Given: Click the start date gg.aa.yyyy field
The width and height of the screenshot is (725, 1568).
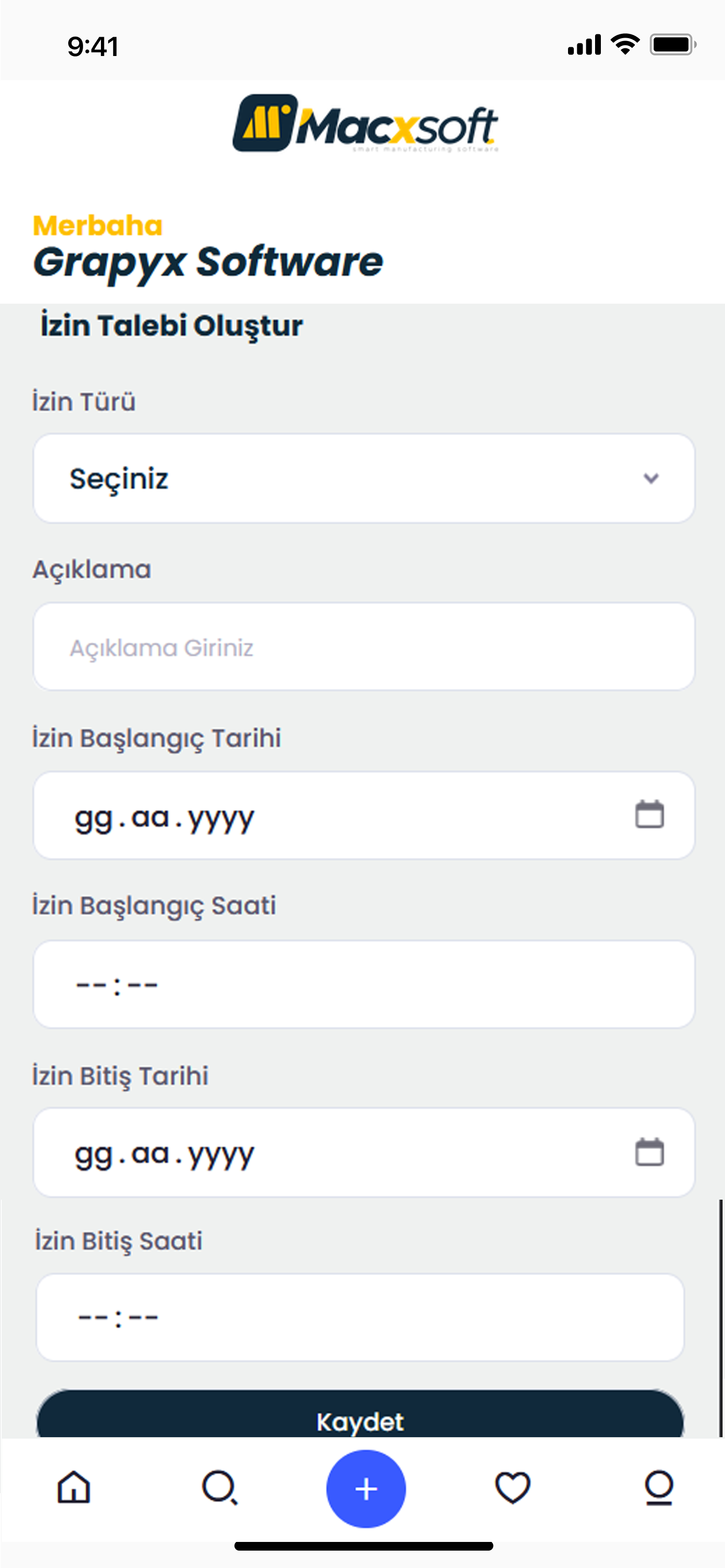Looking at the screenshot, I should (x=165, y=817).
